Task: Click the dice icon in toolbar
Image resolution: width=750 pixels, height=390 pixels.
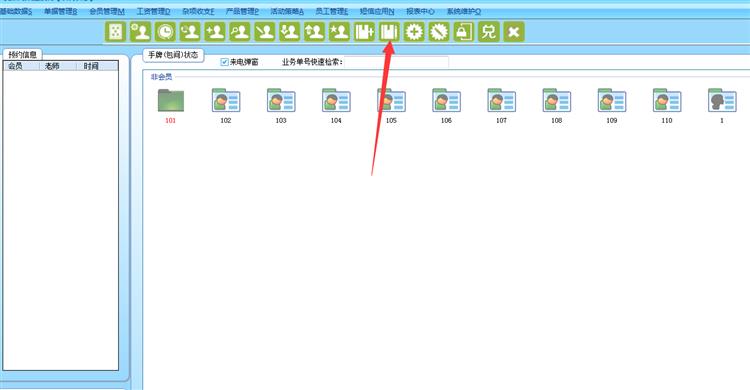Action: [115, 32]
